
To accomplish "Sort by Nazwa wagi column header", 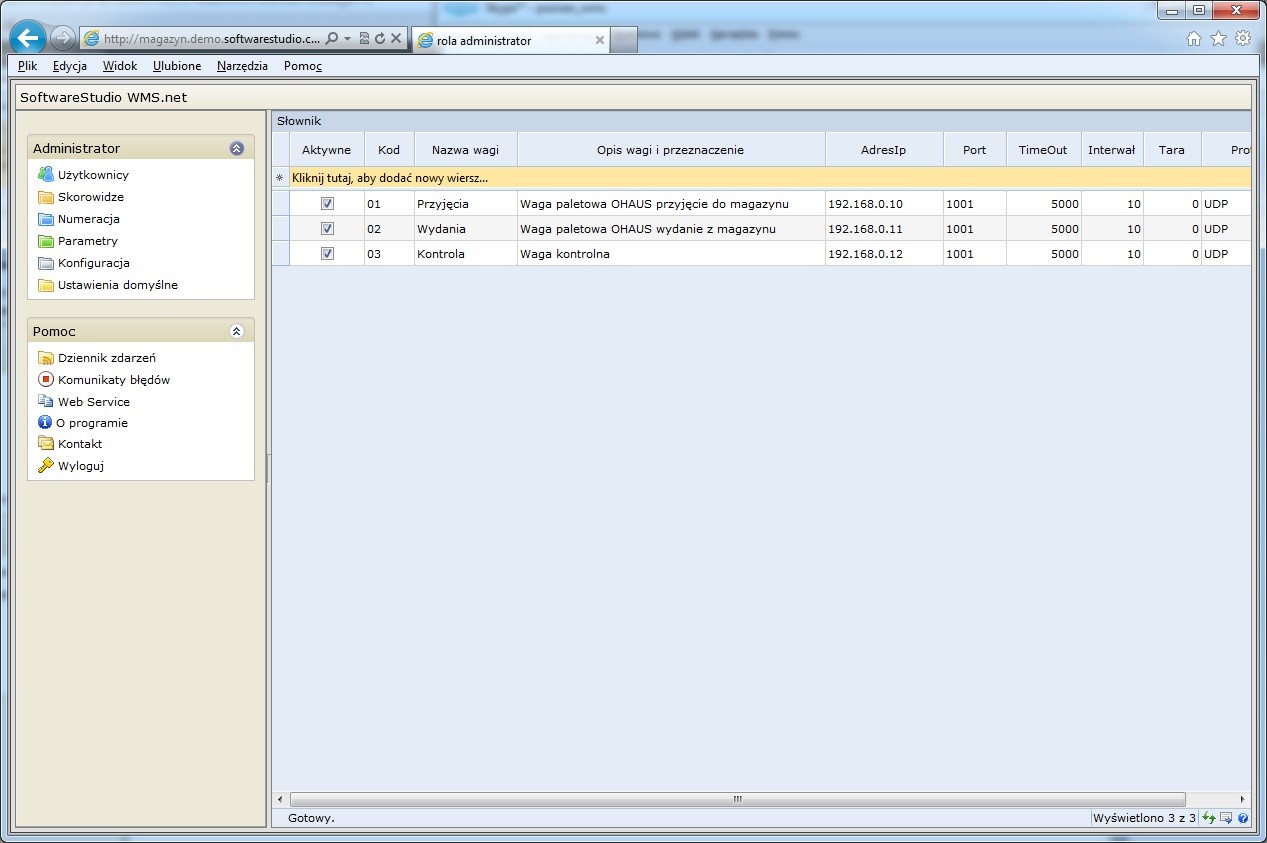I will (466, 150).
